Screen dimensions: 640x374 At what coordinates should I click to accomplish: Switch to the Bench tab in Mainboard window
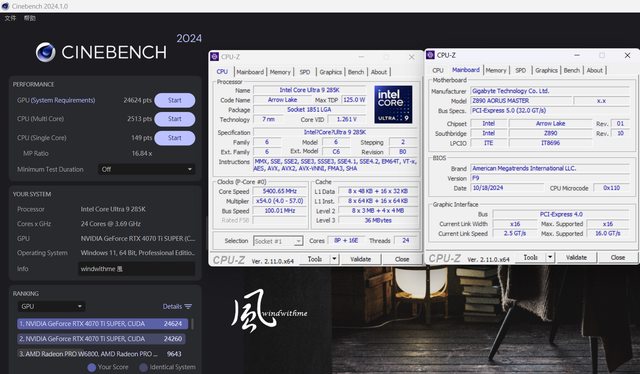tap(572, 70)
